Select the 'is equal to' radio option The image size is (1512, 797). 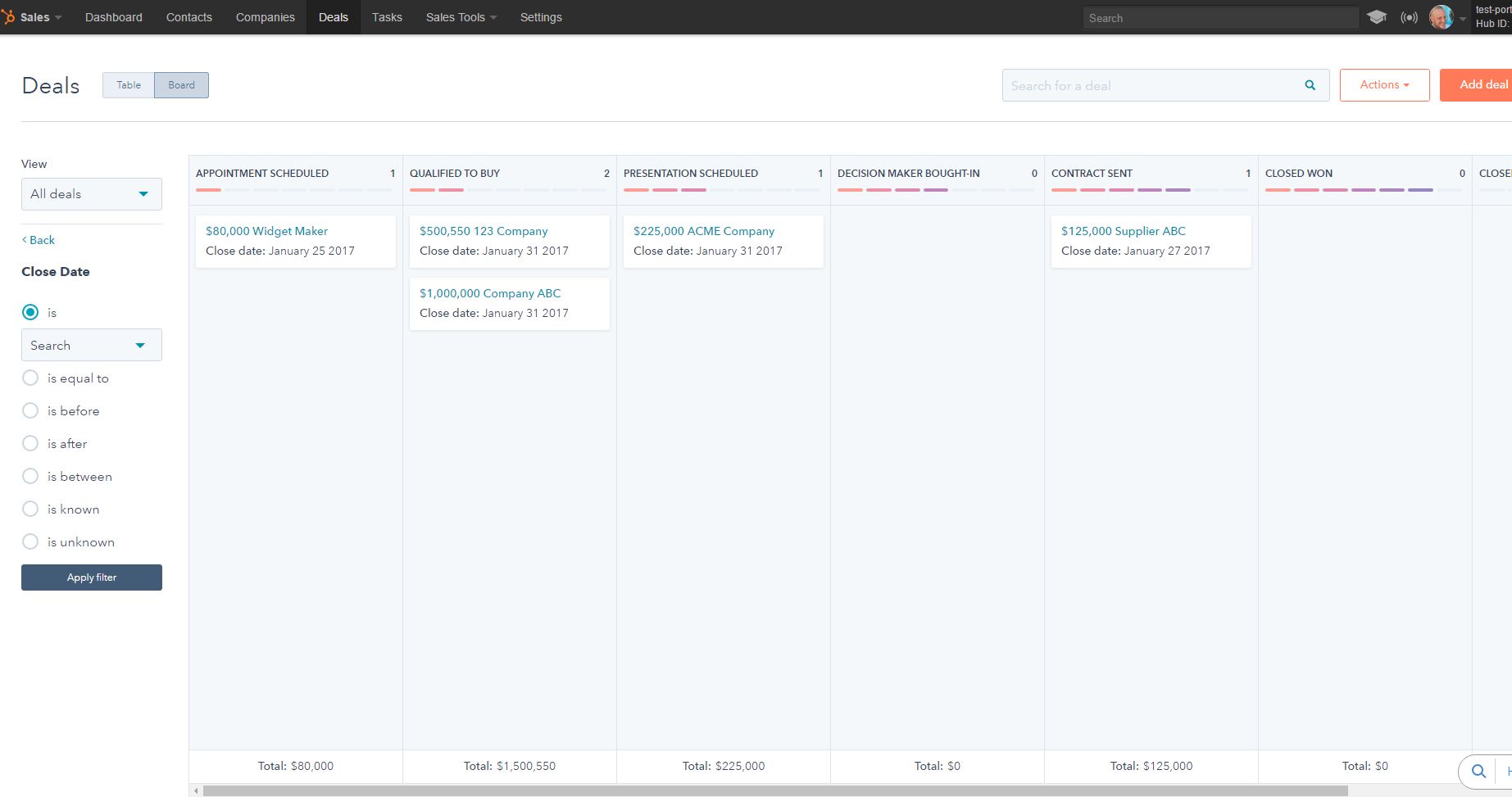(x=30, y=378)
